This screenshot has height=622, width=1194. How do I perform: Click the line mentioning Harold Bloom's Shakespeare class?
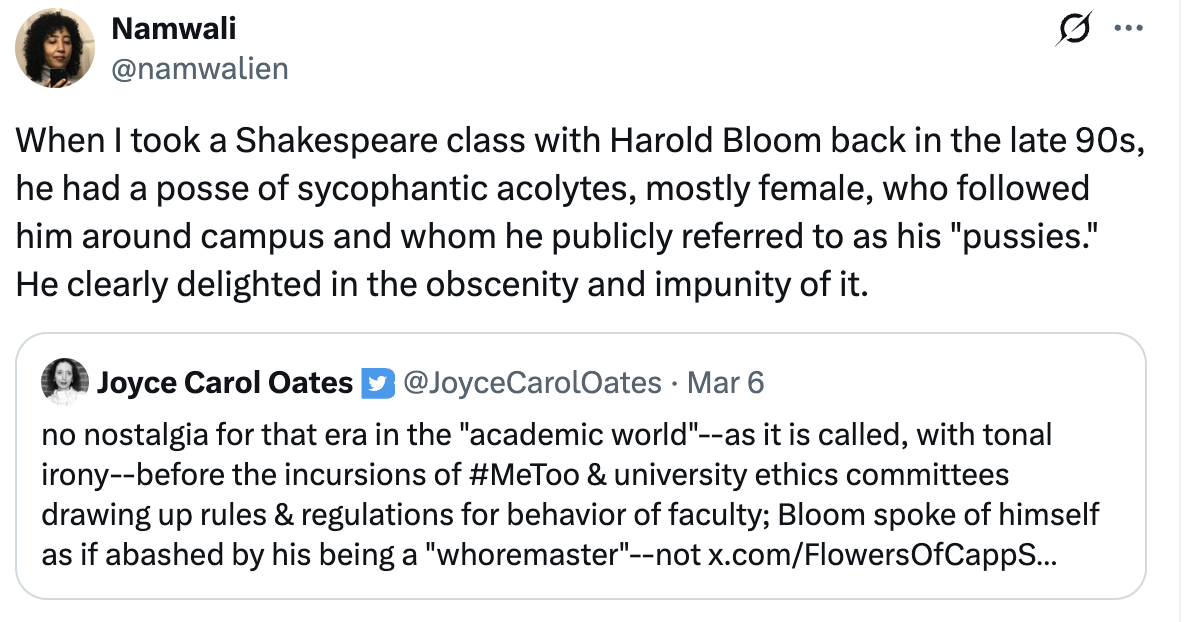click(x=580, y=141)
